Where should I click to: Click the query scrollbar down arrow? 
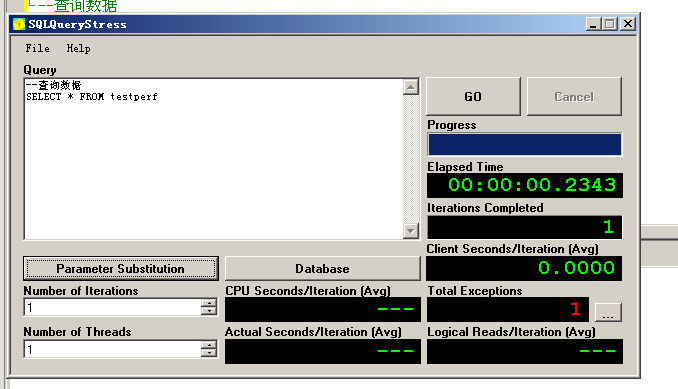click(x=411, y=231)
